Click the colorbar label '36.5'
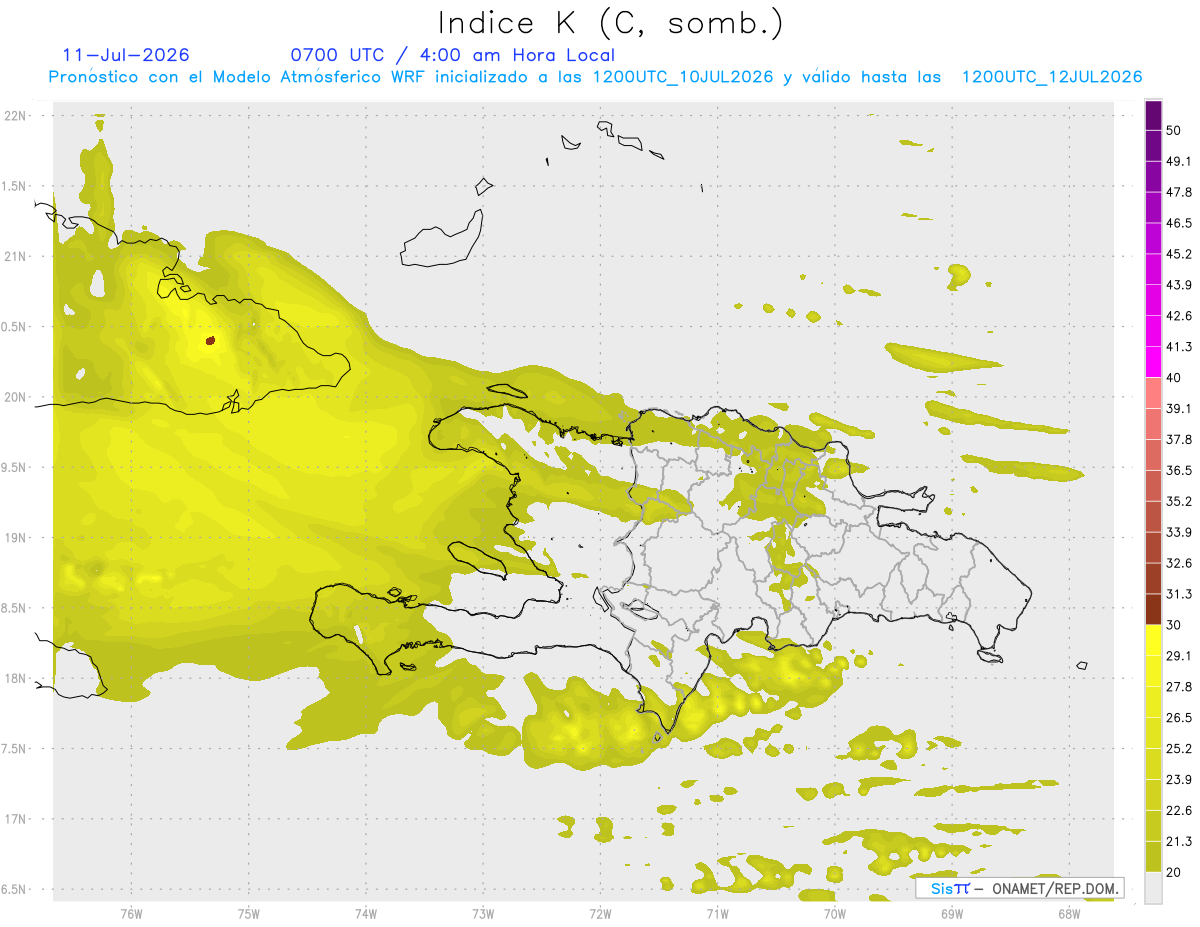 click(1179, 470)
